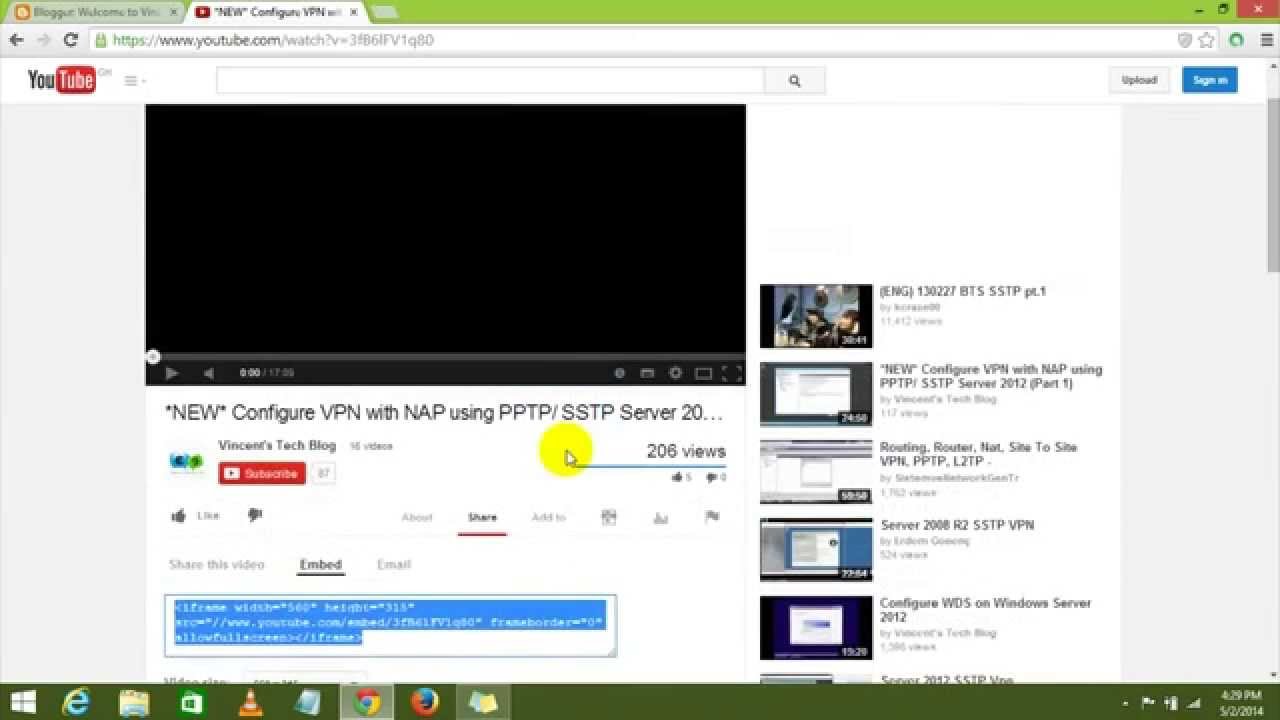The height and width of the screenshot is (720, 1280).
Task: Open the transcript icon below the video
Action: [608, 517]
